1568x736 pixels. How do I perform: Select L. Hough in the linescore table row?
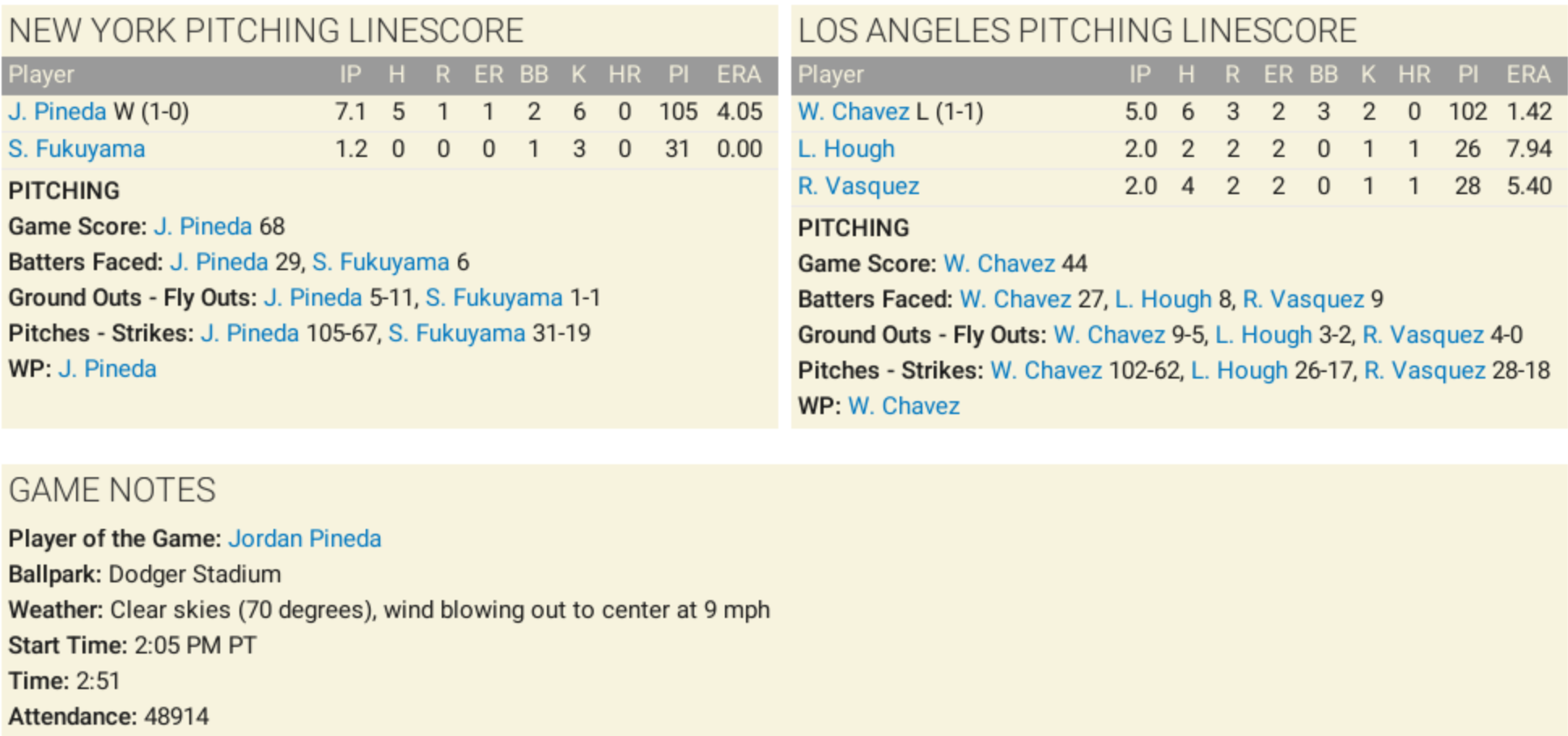point(846,149)
